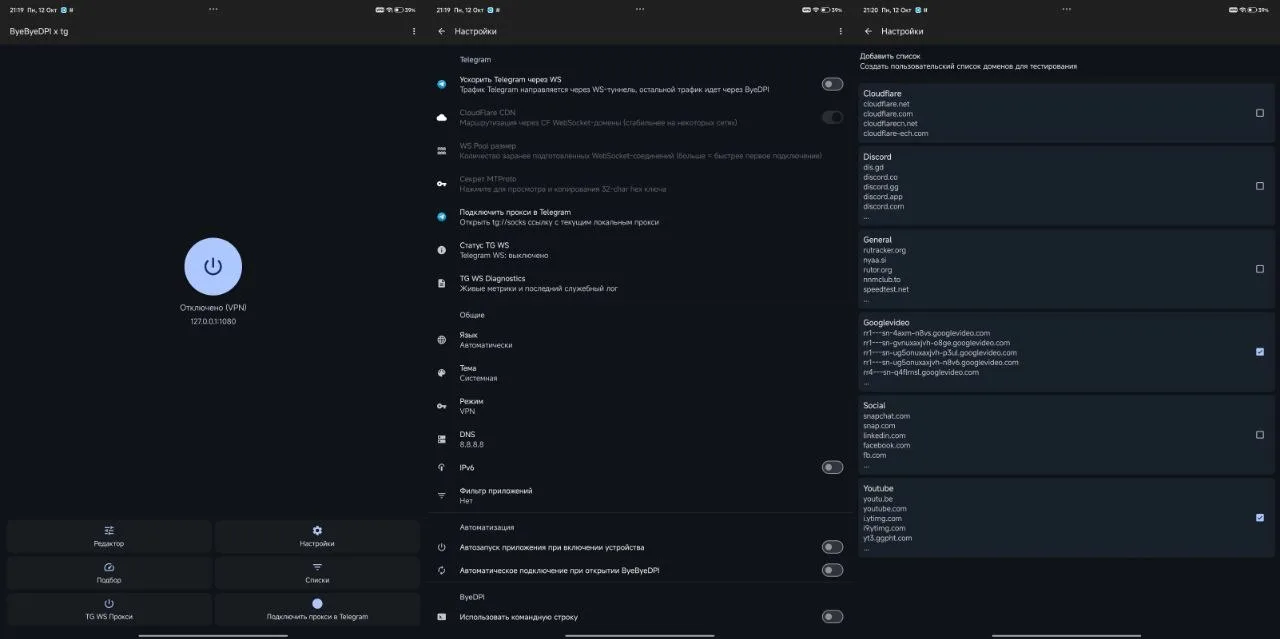1280x639 pixels.
Task: Open the Подбор button
Action: pos(109,573)
